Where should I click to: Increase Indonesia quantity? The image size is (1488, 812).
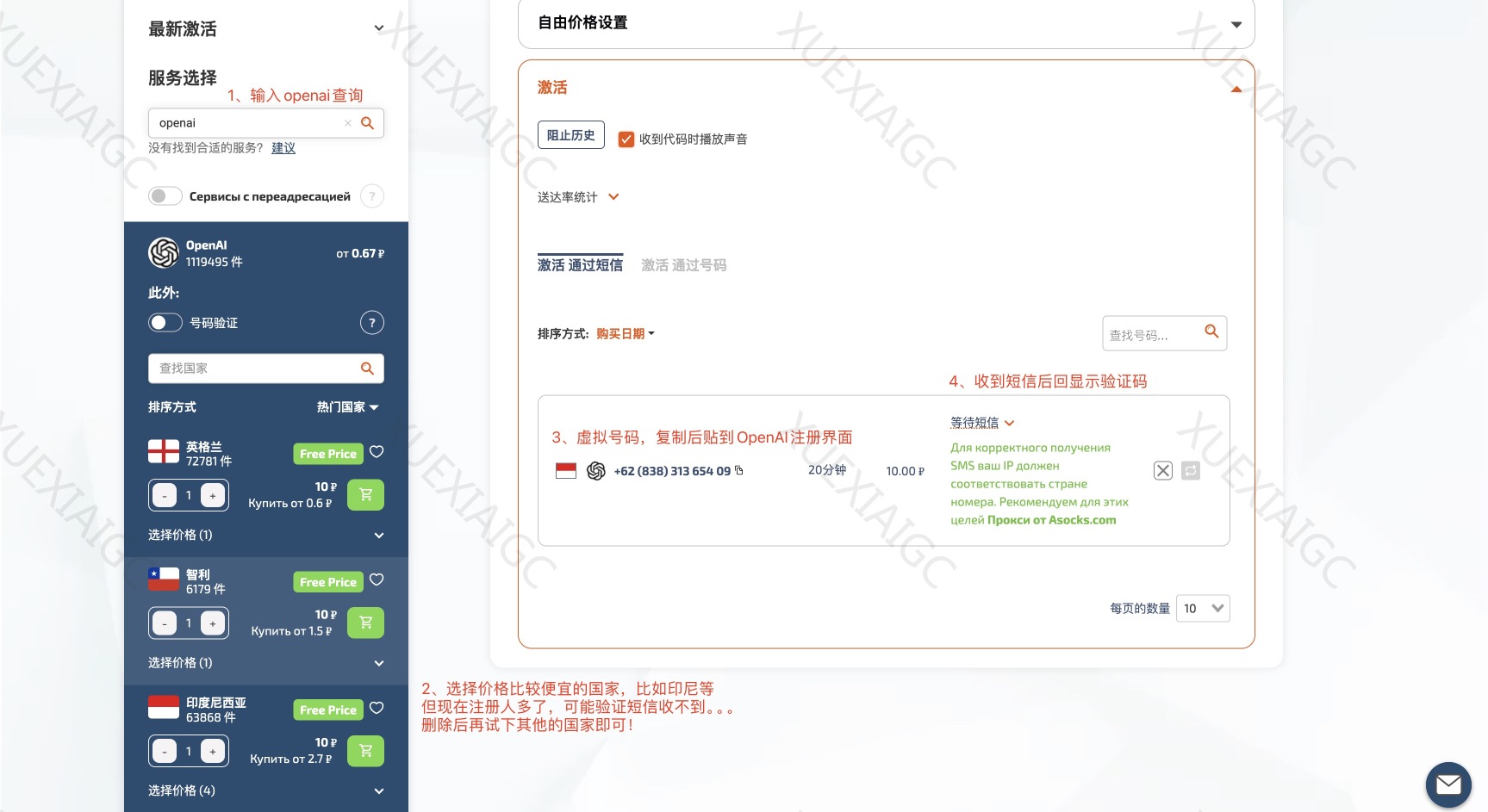213,751
